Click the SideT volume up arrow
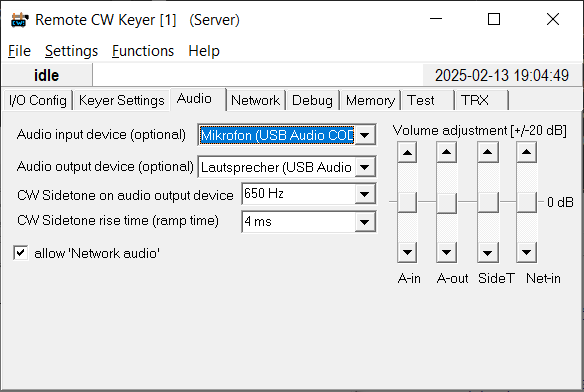 [x=488, y=152]
